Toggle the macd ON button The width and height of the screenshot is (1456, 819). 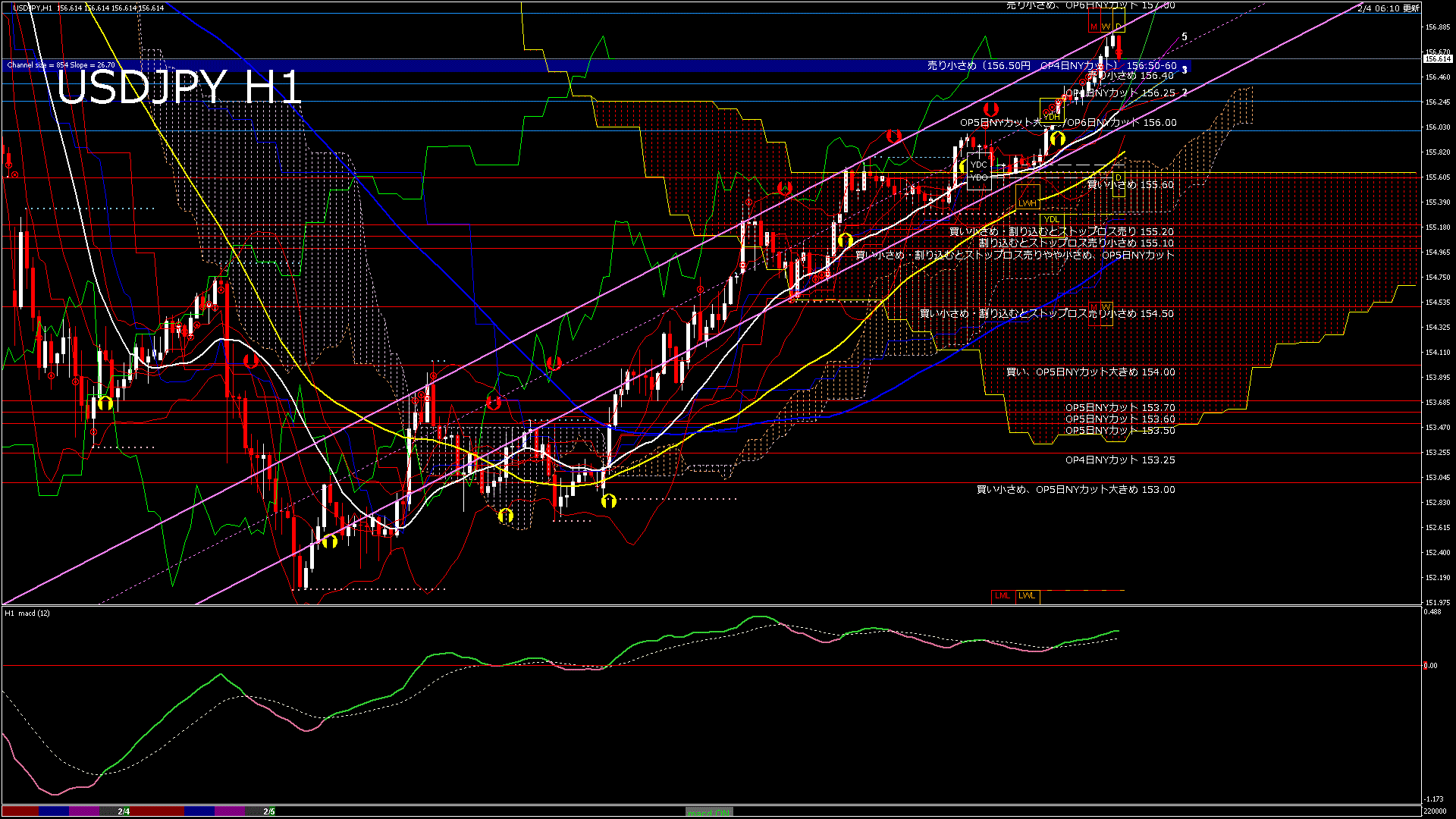(709, 812)
